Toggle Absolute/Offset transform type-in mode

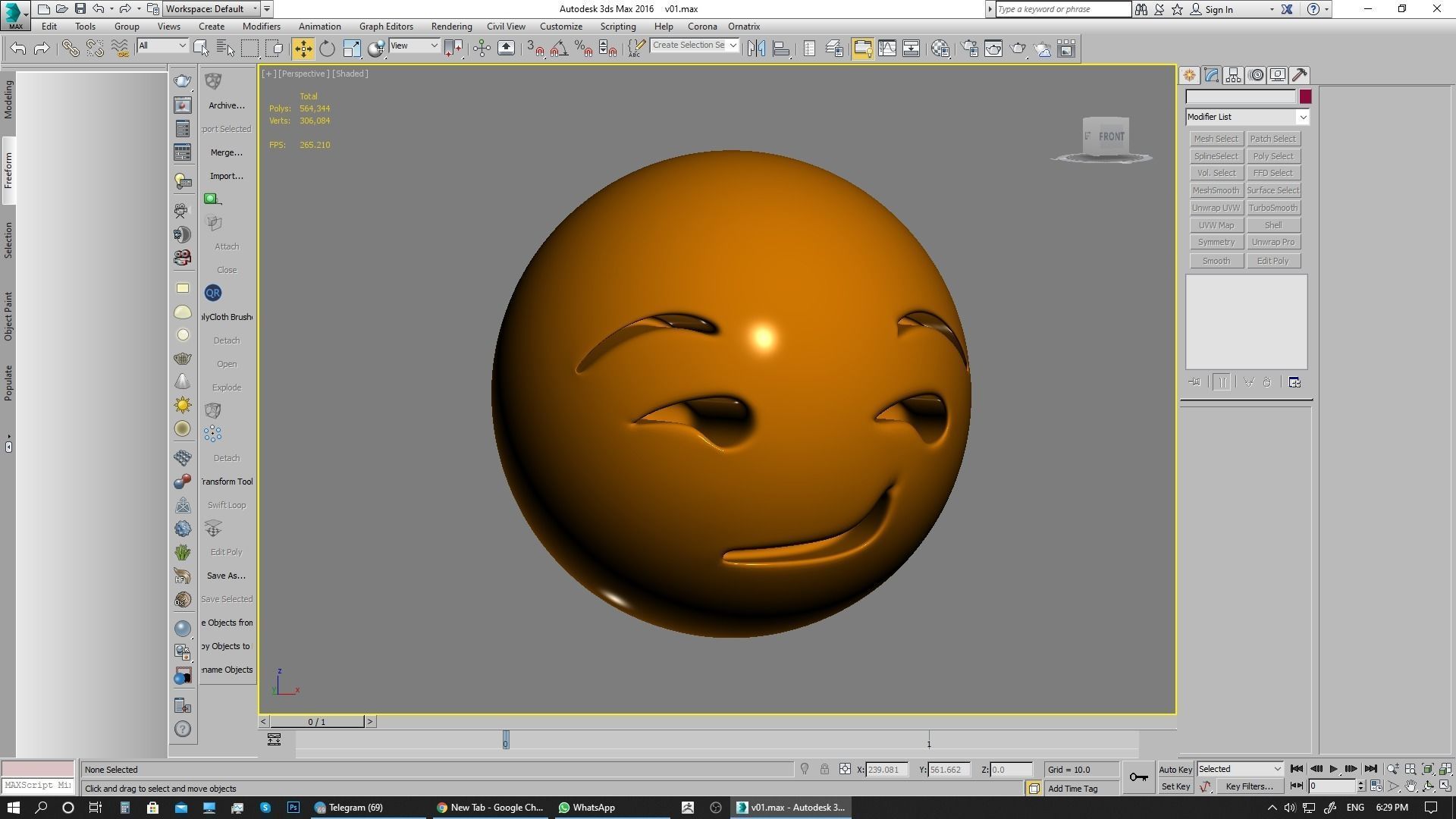pyautogui.click(x=845, y=769)
